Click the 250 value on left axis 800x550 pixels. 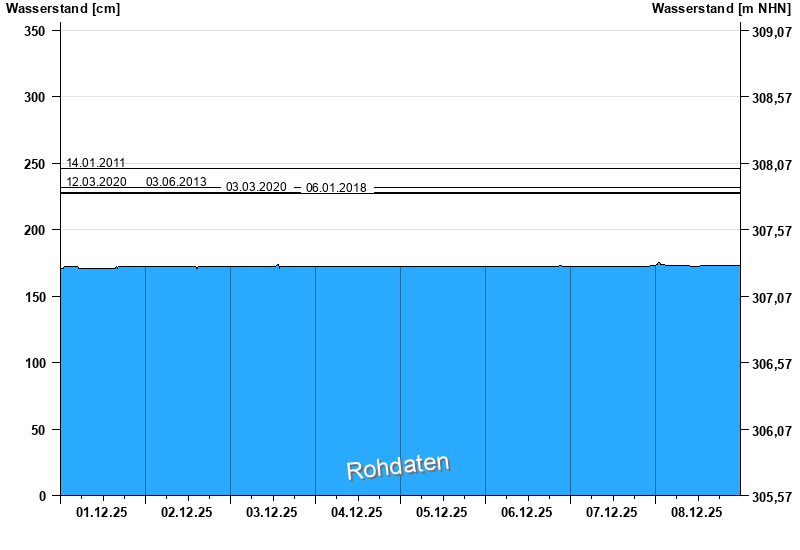click(35, 164)
